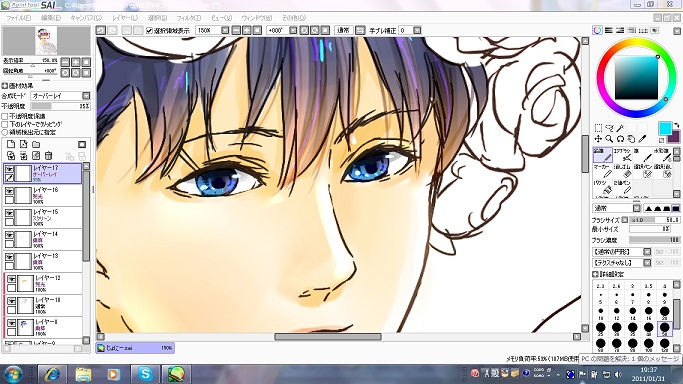Screen dimensions: 683x384
Task: Click the zoom-in plus beside the 150% field
Action: 247,30
